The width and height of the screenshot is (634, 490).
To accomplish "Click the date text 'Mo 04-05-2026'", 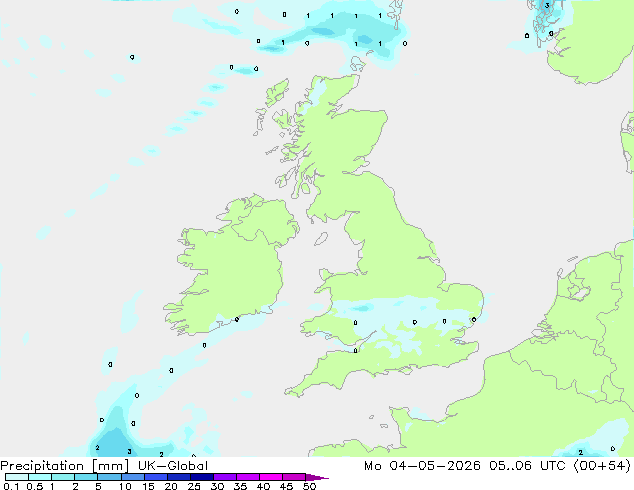I will [423, 466].
